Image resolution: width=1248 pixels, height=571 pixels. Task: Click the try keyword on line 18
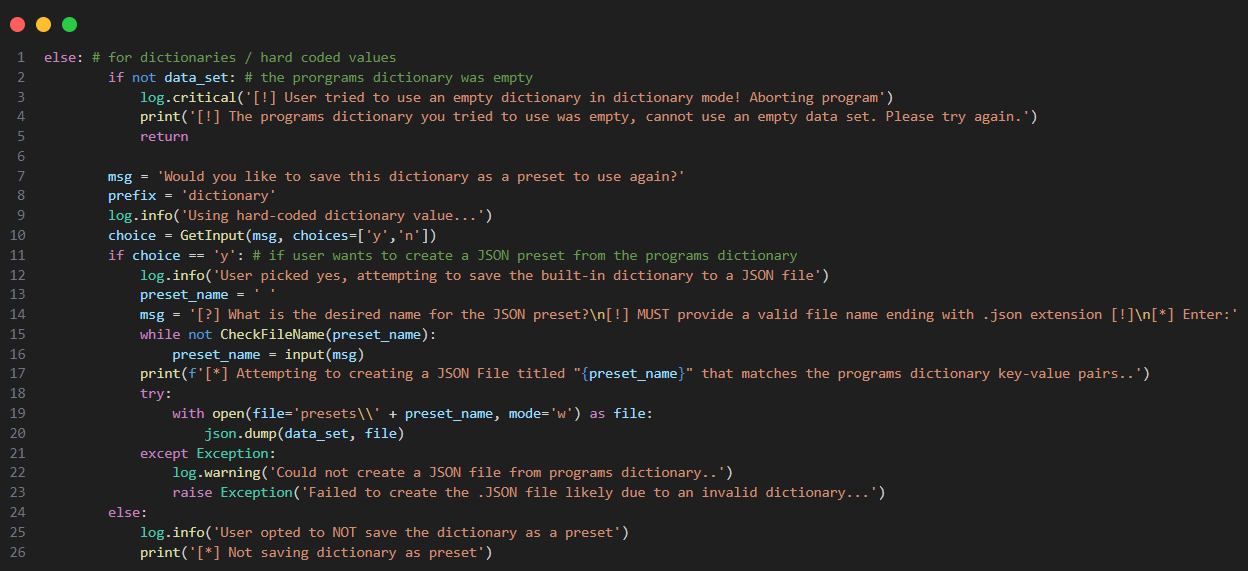click(156, 394)
